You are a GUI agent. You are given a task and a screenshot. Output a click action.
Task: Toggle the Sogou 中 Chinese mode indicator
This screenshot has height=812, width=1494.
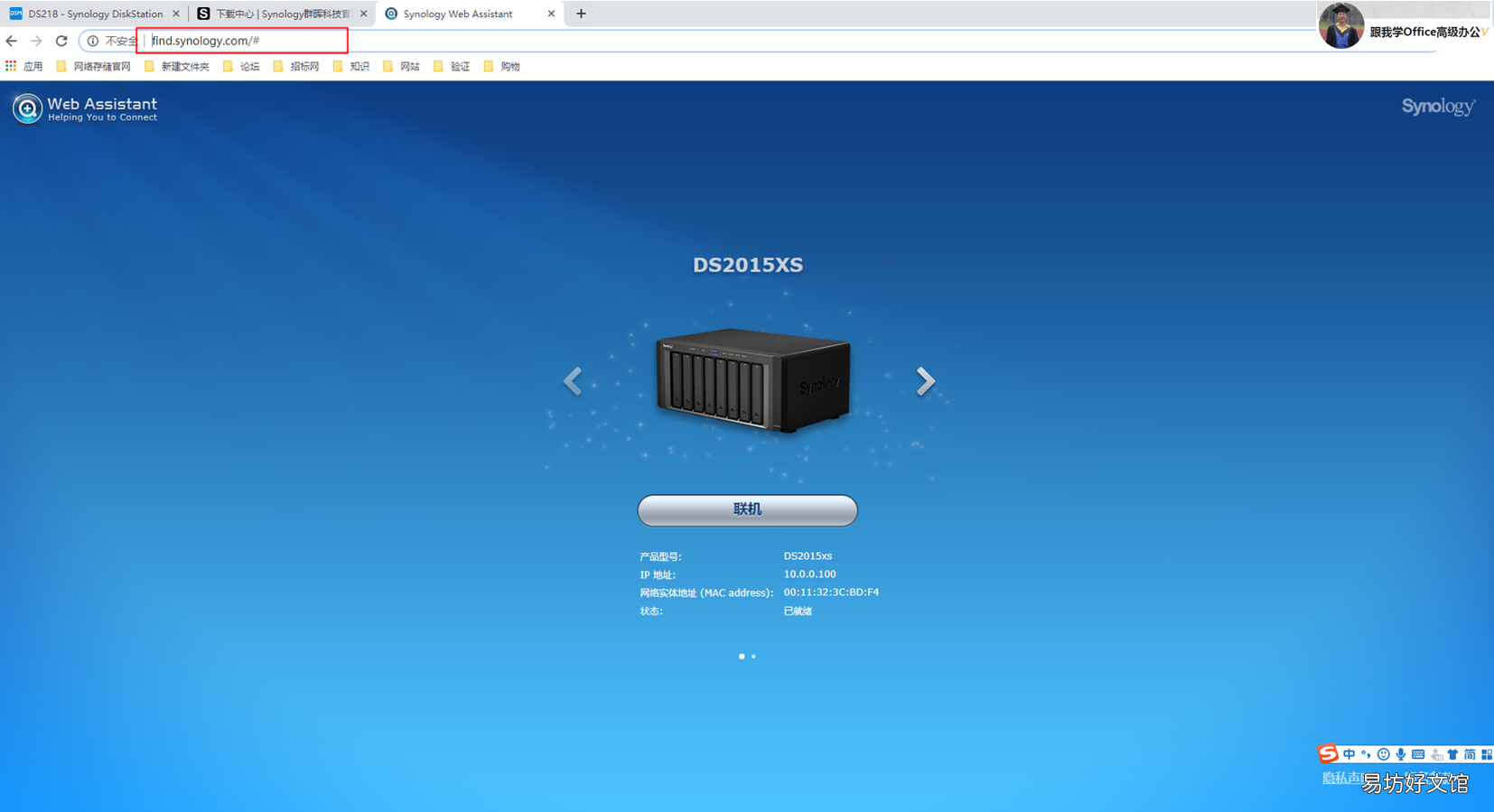tap(1349, 754)
